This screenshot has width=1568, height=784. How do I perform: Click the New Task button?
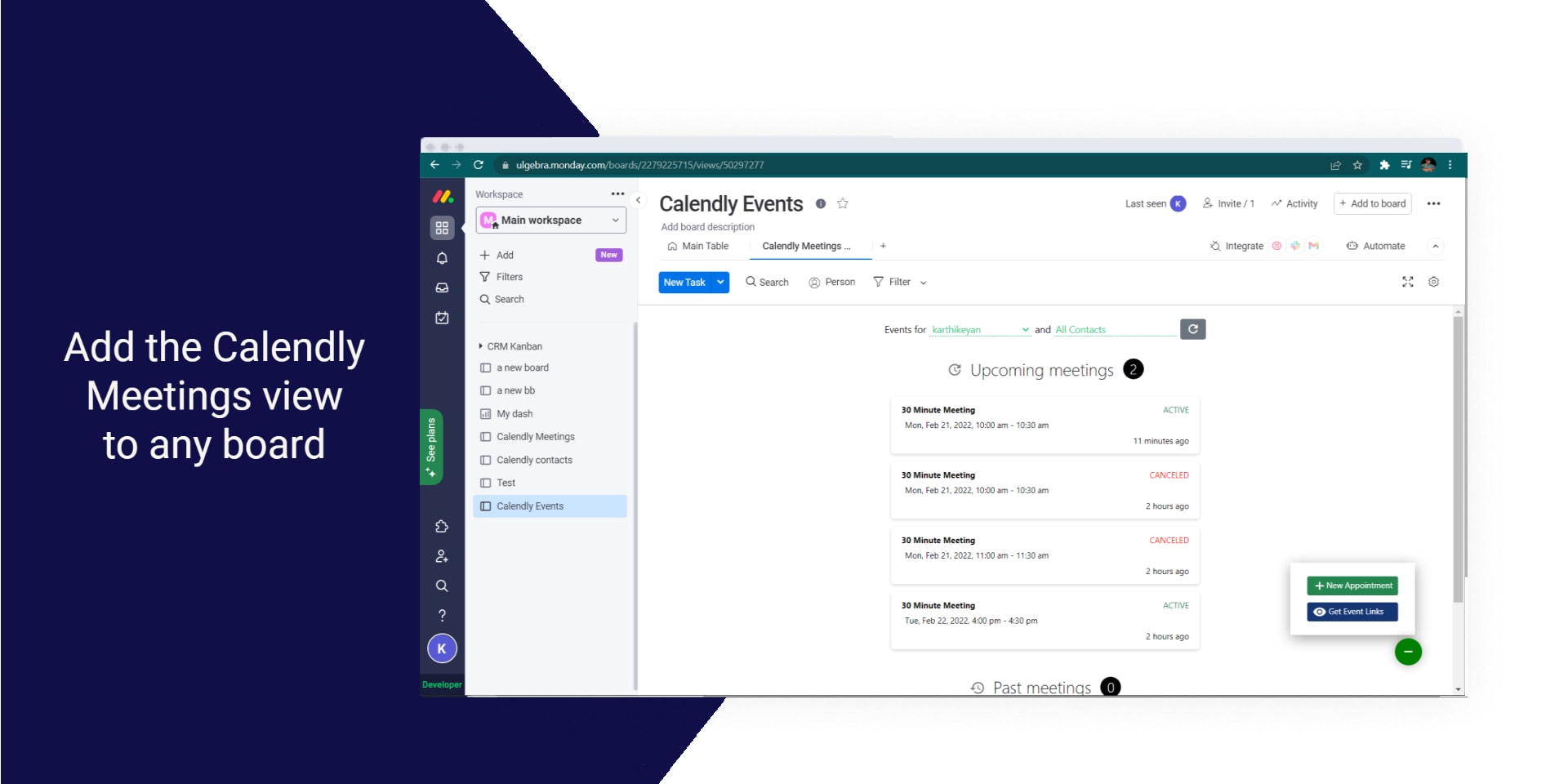684,282
